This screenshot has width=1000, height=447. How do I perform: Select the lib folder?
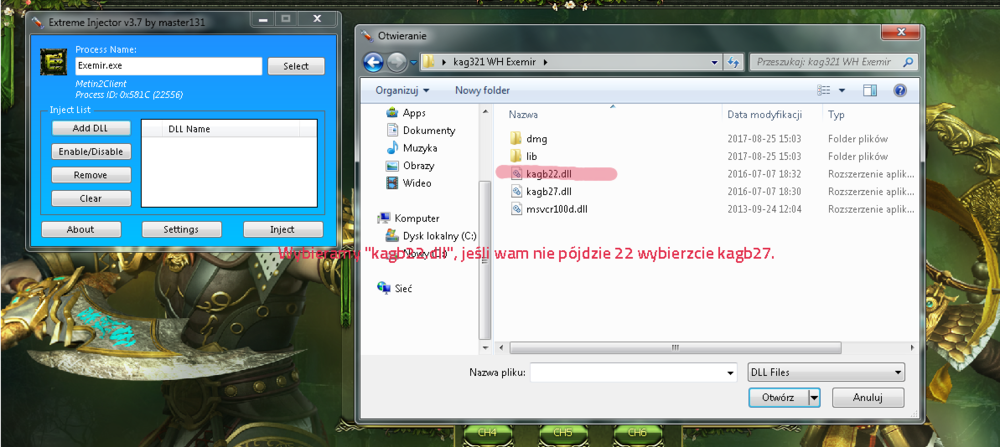coord(525,156)
